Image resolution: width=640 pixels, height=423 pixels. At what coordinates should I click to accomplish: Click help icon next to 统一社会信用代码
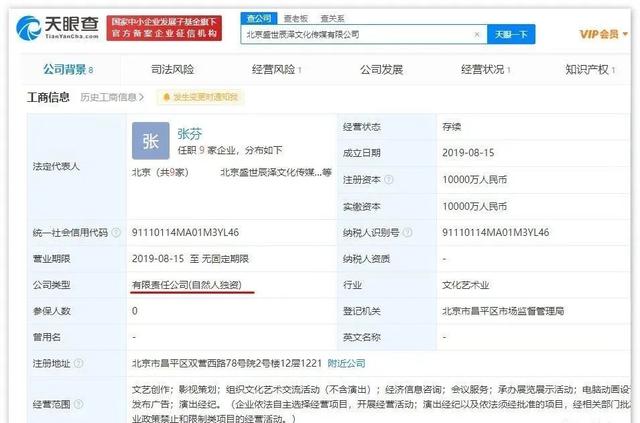point(116,233)
